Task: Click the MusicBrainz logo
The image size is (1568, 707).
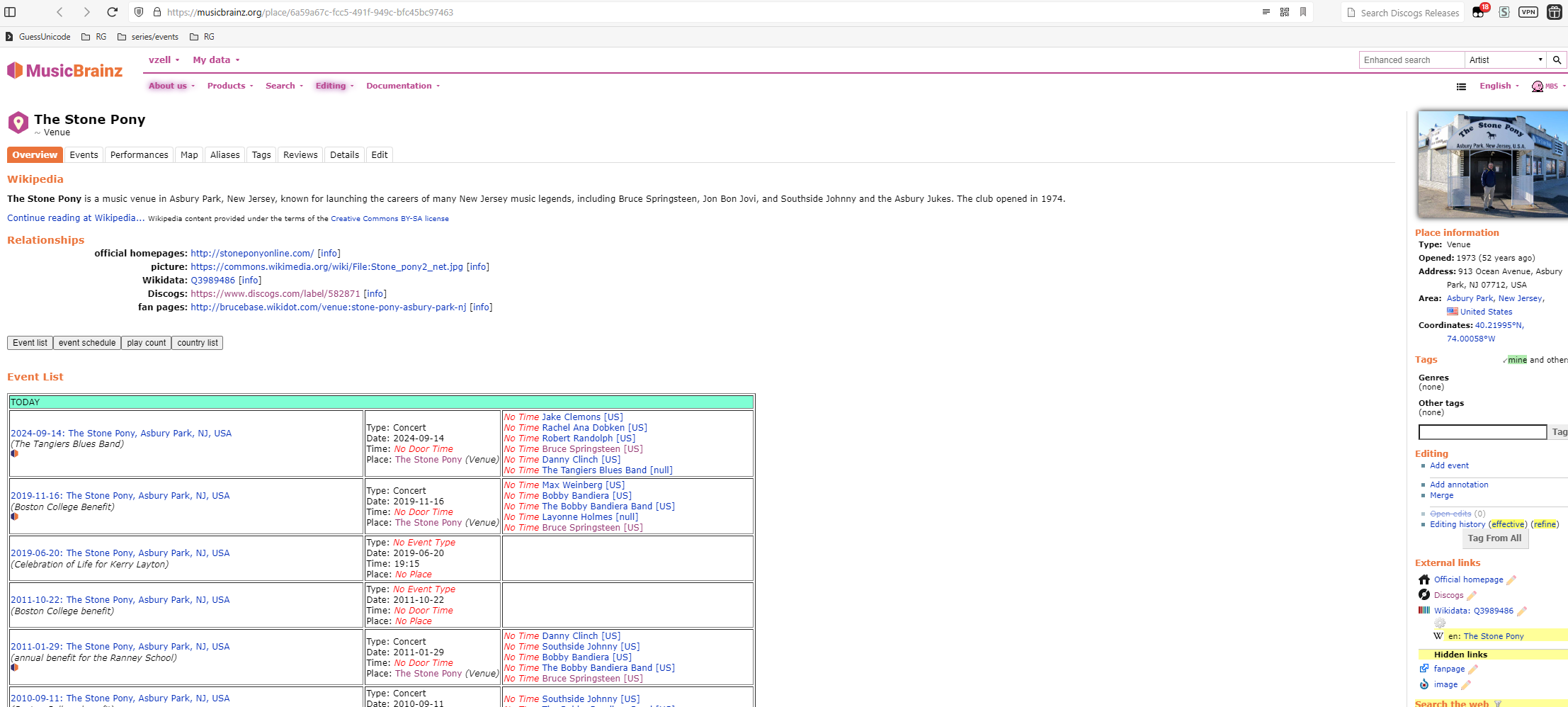Action: (65, 71)
